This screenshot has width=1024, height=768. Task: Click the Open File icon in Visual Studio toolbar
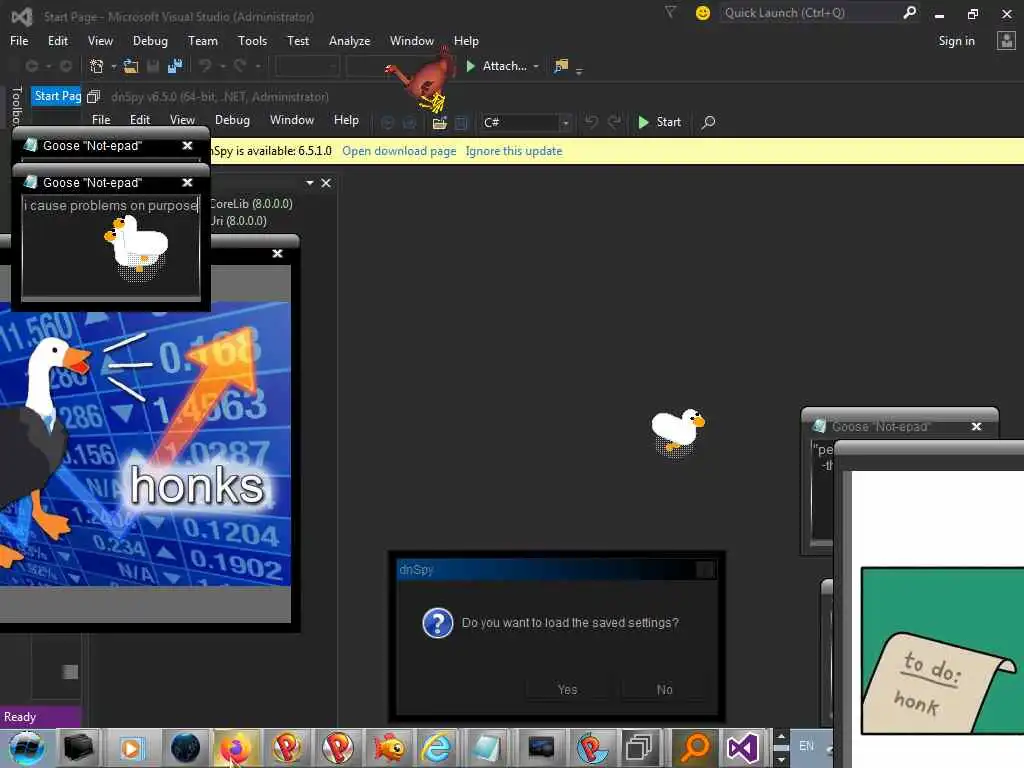click(x=131, y=66)
